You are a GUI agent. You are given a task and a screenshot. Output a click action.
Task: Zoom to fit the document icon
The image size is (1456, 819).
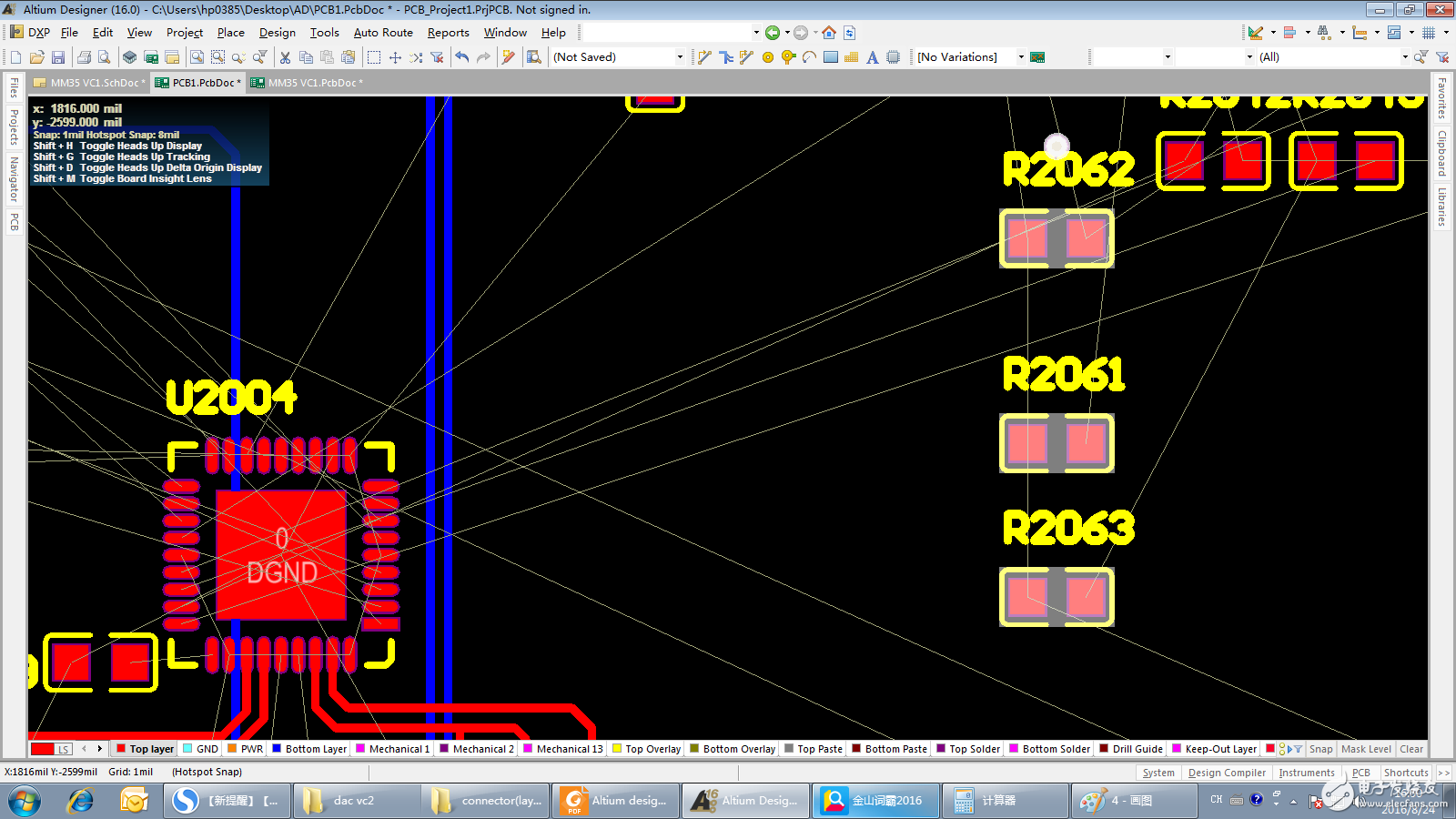click(197, 57)
